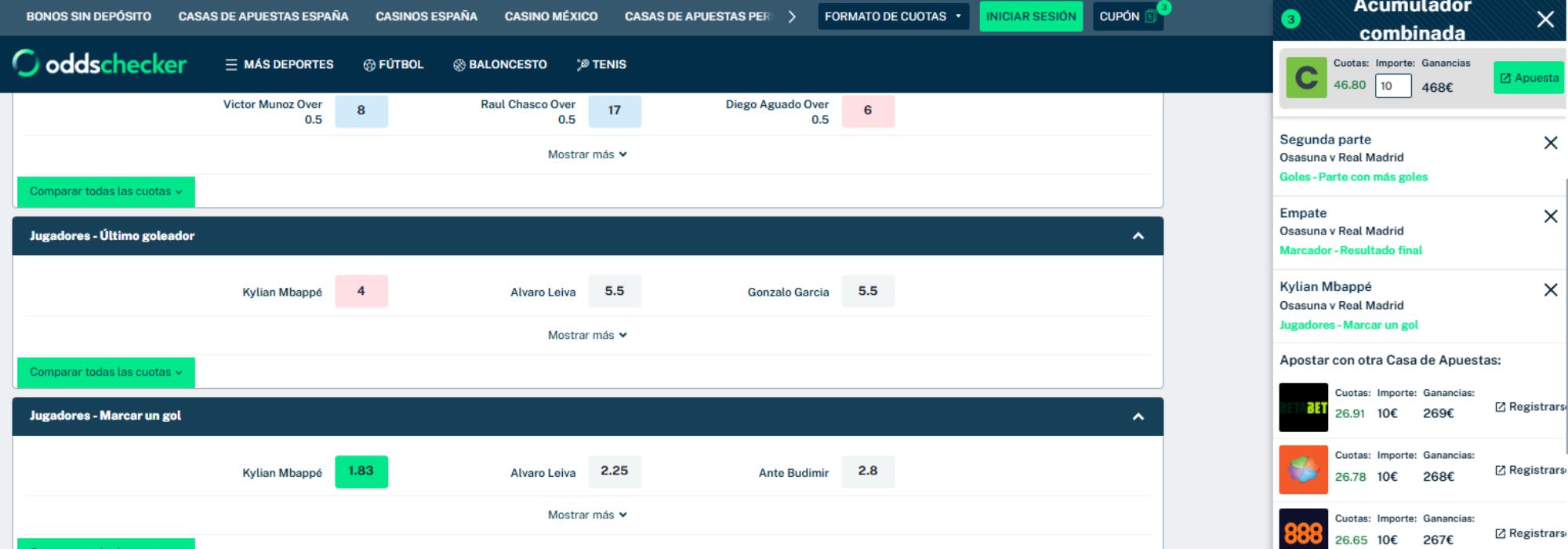
Task: Go to the Baloncesto section
Action: [x=500, y=64]
